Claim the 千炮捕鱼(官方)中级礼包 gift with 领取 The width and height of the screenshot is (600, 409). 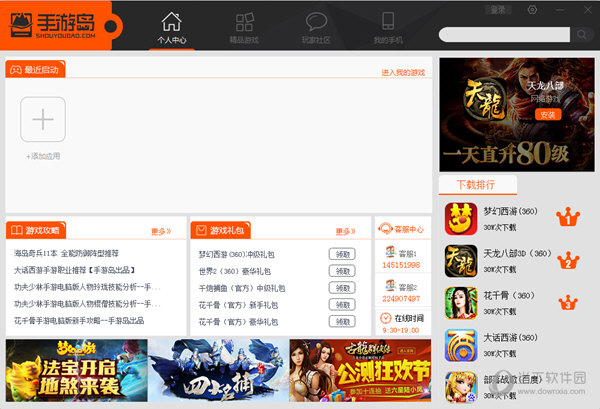[341, 288]
